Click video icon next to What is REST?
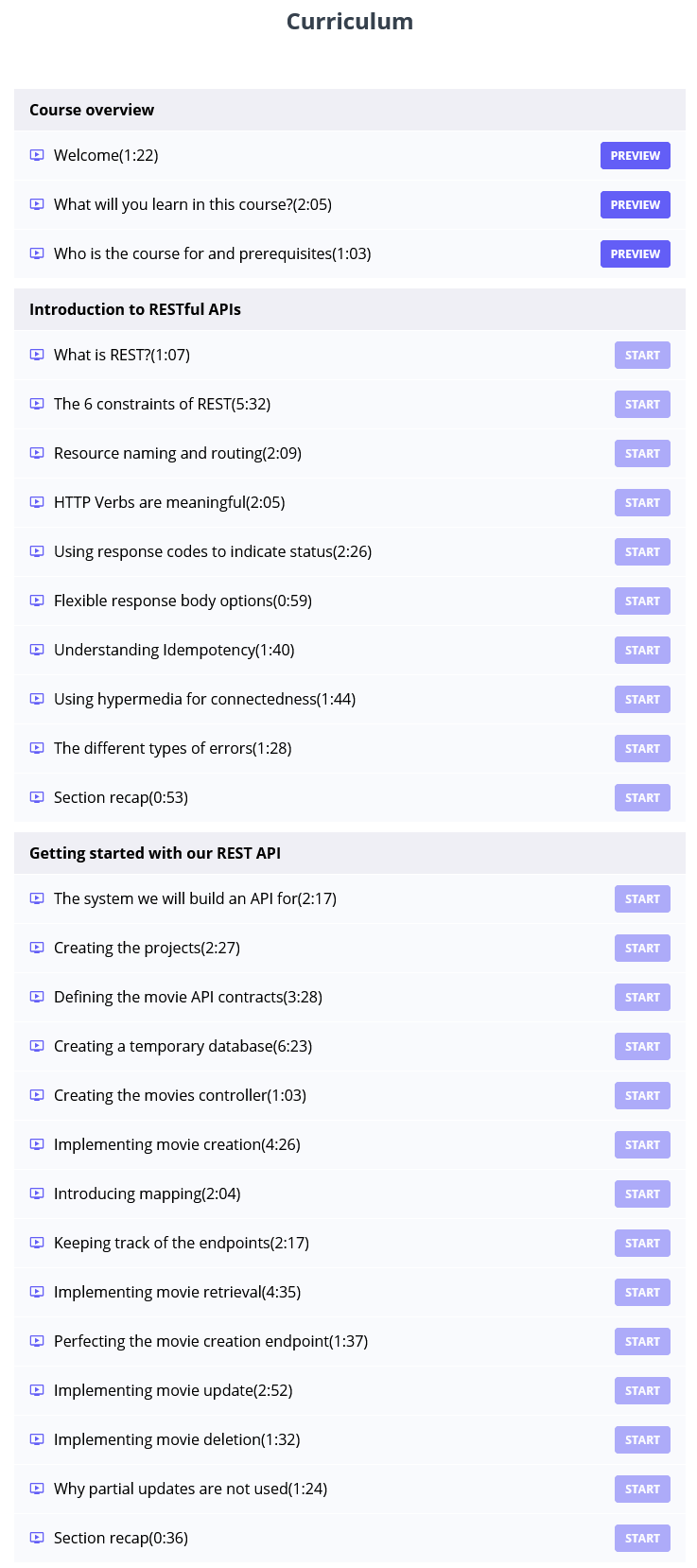Viewport: 697px width, 1568px height. 37,355
